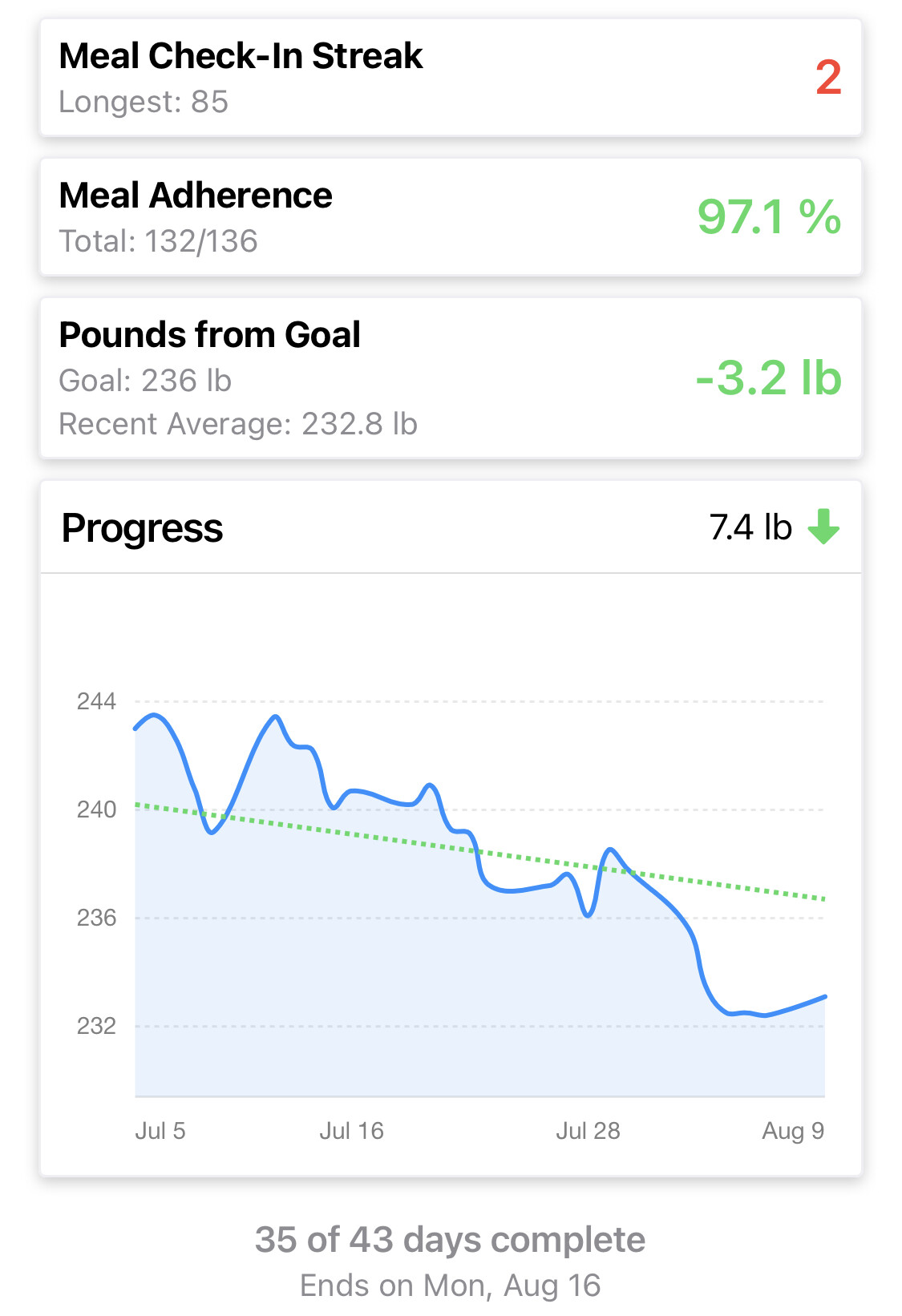The width and height of the screenshot is (902, 1316).
Task: Tap the Ends on Mon, Aug 16 text
Action: click(x=450, y=1286)
